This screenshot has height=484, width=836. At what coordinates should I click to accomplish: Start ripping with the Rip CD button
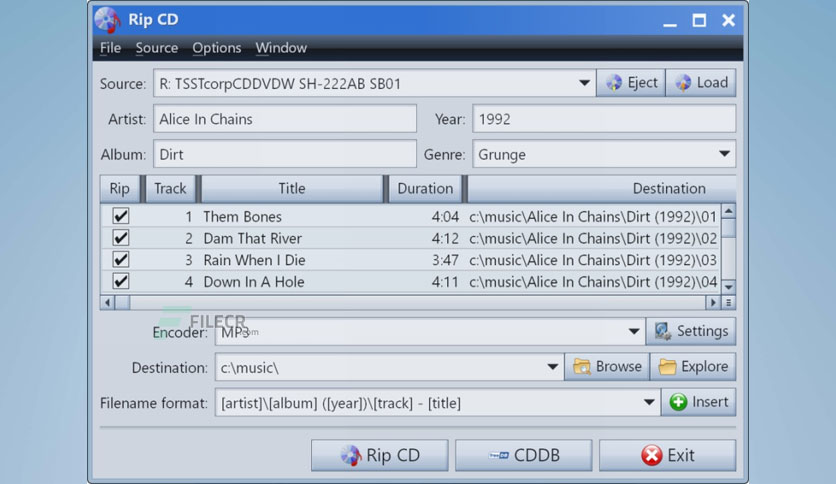coord(380,455)
